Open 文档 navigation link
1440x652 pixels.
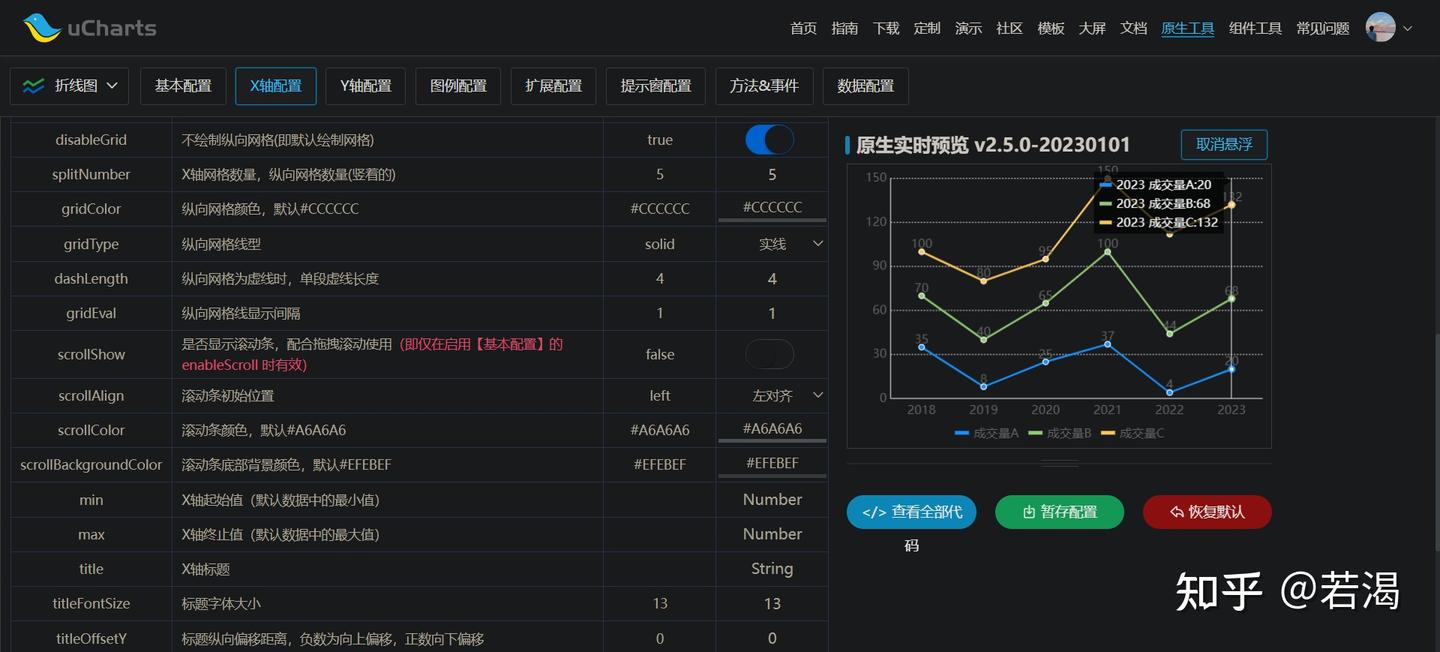tap(1134, 28)
